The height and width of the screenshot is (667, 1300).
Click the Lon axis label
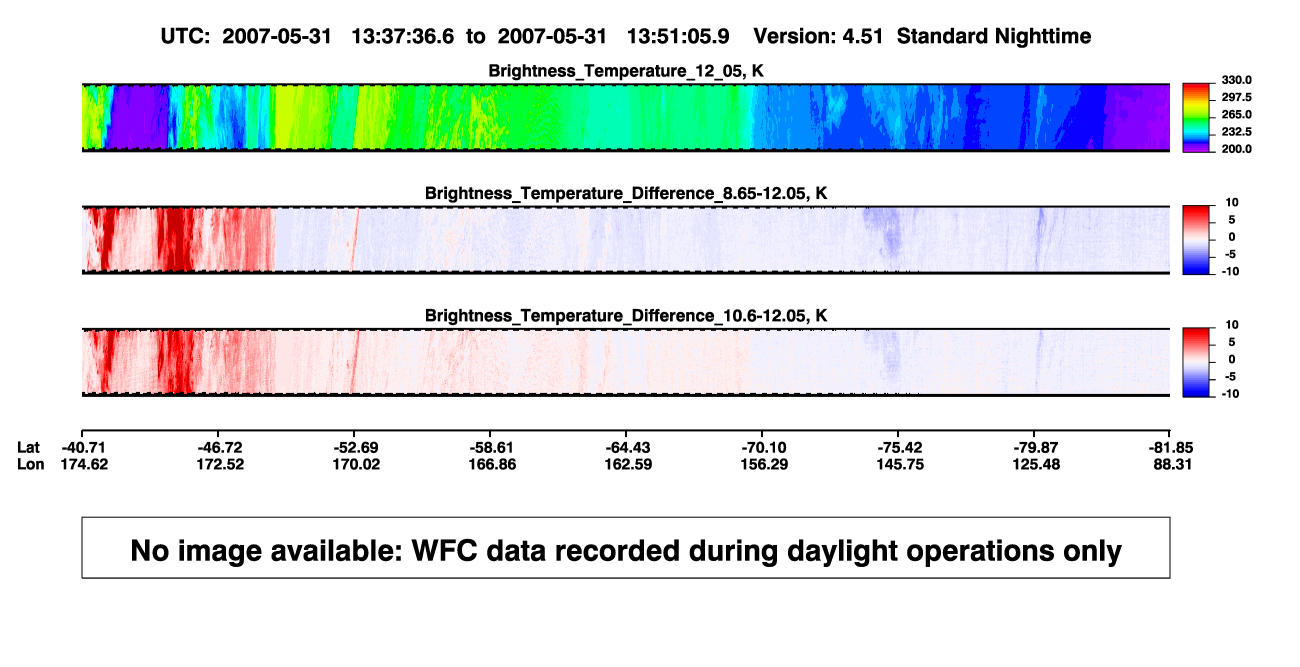[30, 464]
